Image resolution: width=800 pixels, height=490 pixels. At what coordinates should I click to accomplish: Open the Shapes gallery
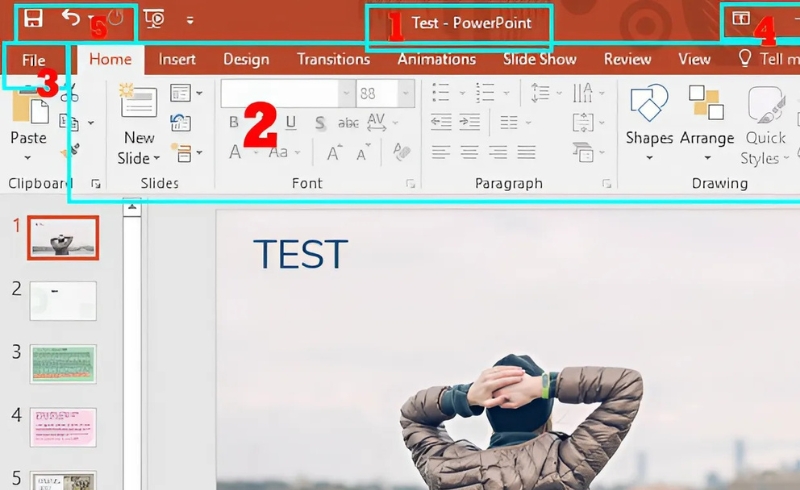point(649,122)
